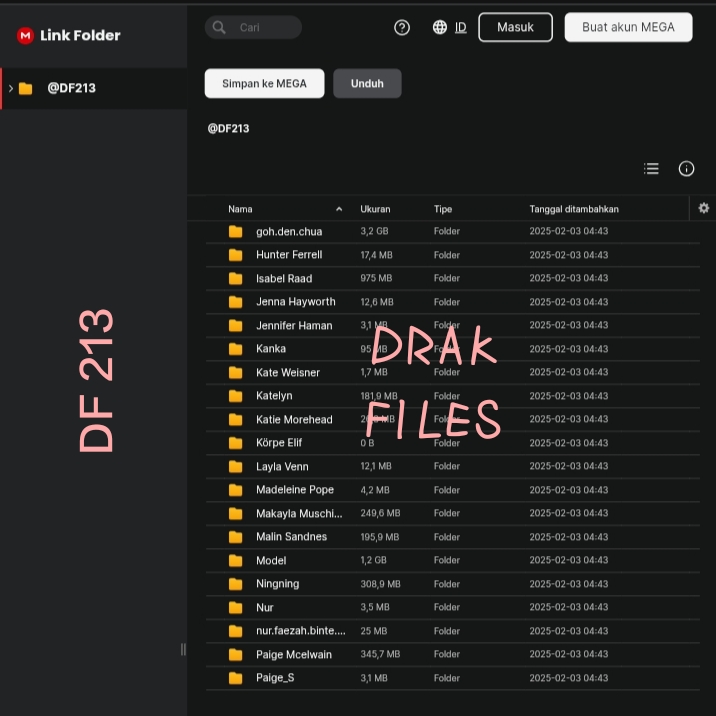Expand the @DF213 tree chevron
The height and width of the screenshot is (716, 716).
(11, 88)
